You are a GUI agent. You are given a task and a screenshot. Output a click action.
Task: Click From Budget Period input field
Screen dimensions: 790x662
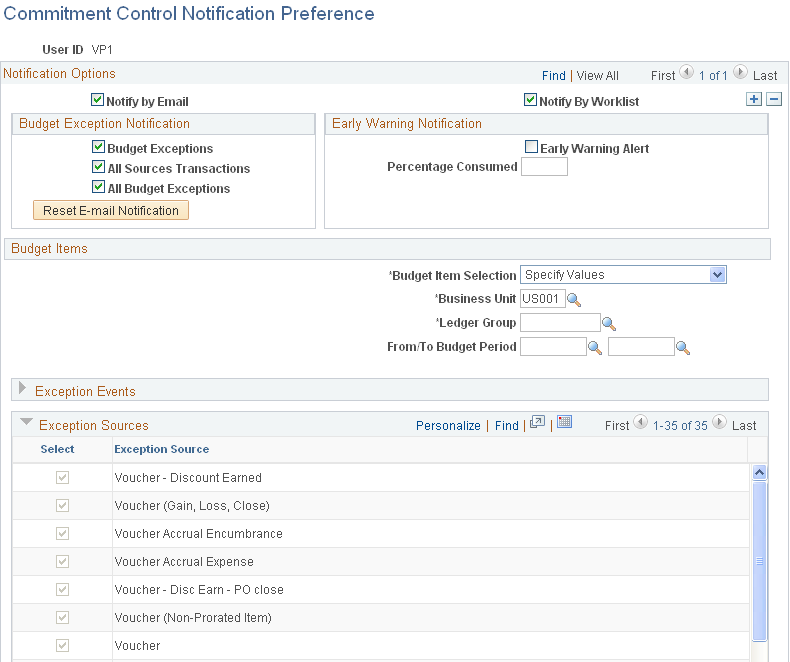553,347
